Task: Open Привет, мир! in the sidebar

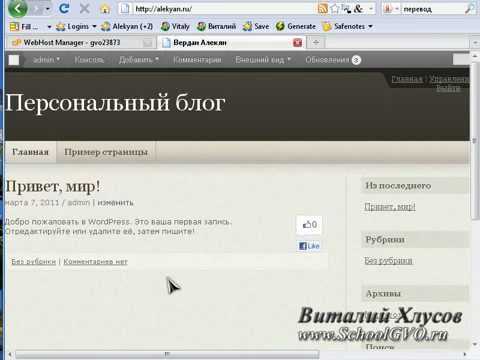Action: point(390,207)
